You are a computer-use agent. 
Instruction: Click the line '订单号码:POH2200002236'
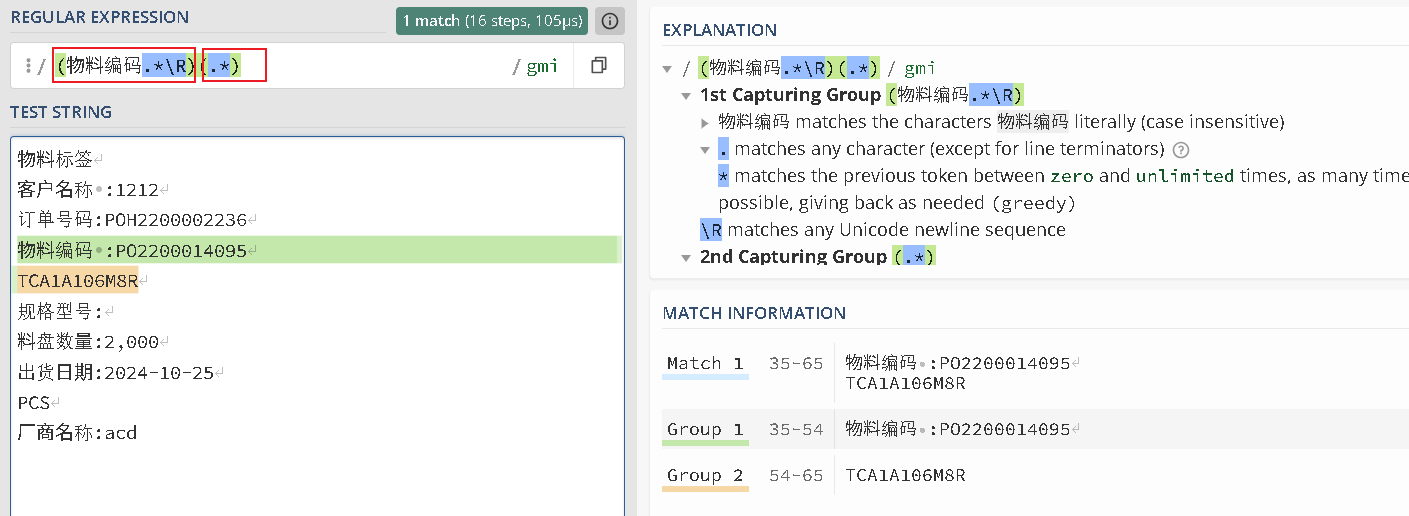pos(137,220)
